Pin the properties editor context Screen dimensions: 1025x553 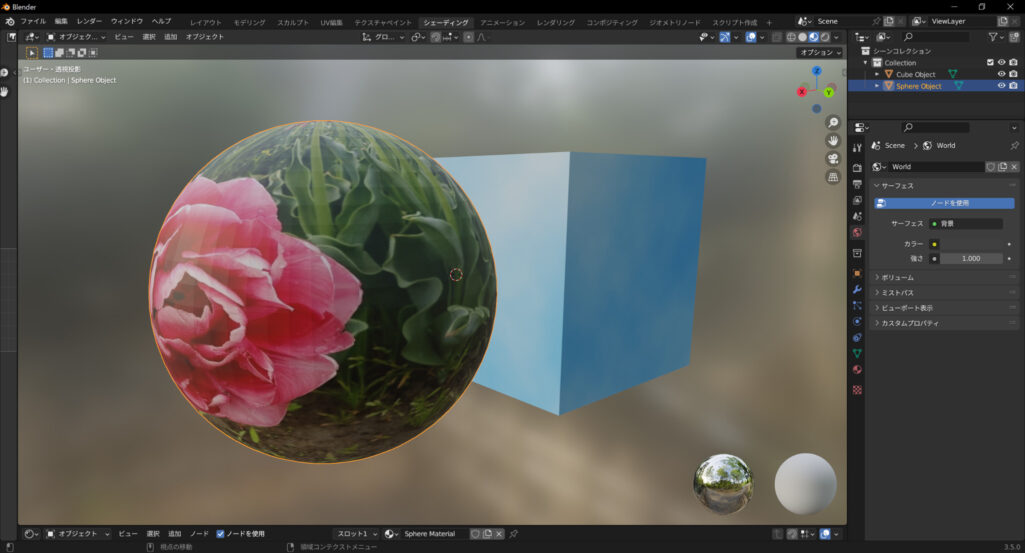click(1014, 145)
